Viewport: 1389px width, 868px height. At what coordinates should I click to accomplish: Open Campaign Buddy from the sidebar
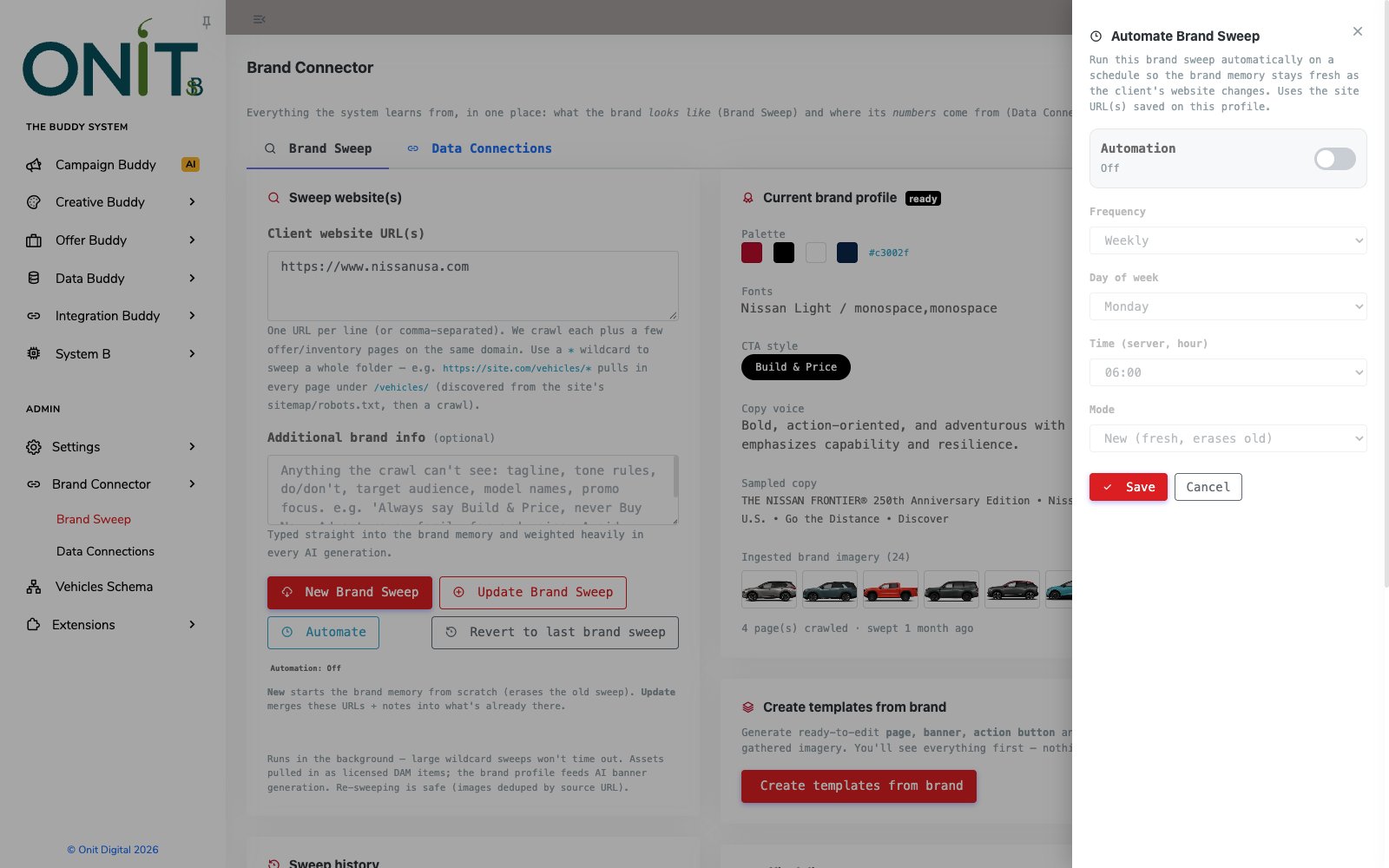pos(106,165)
